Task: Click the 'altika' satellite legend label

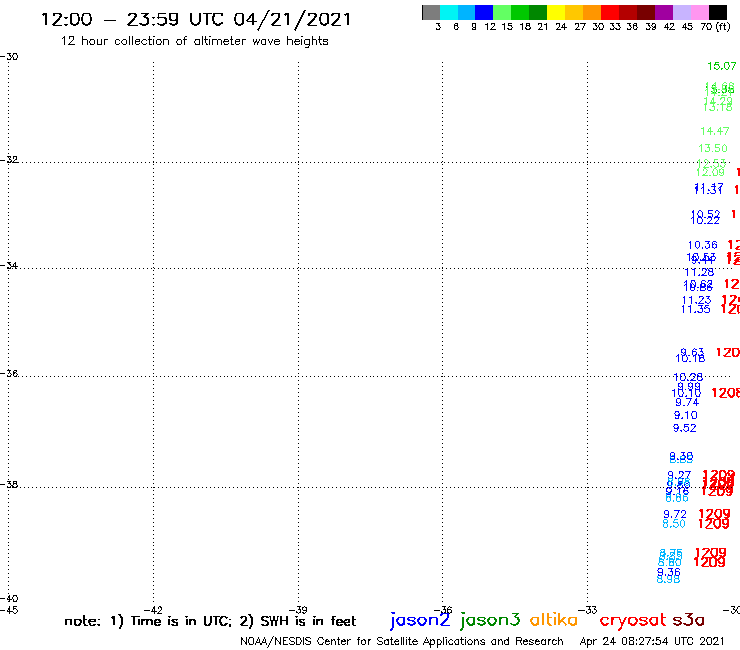Action: click(x=553, y=619)
